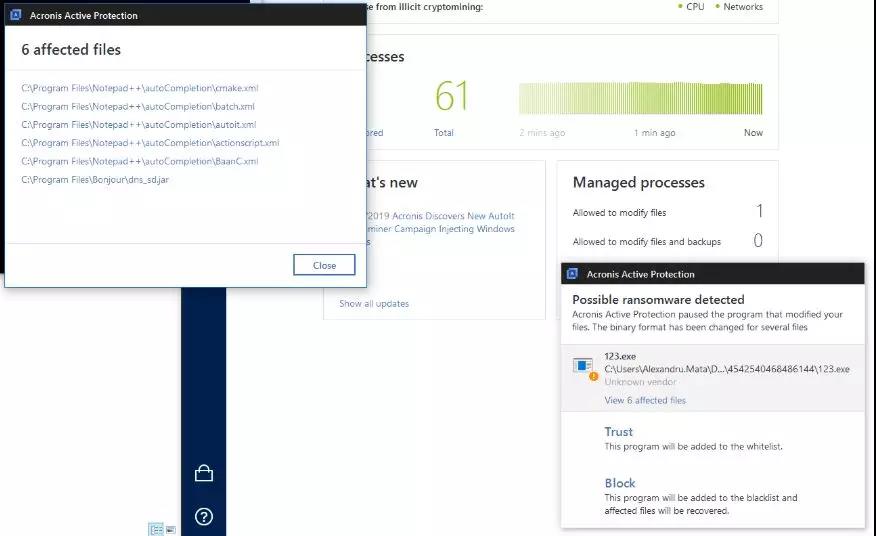Trust the 123.exe program

coord(619,432)
